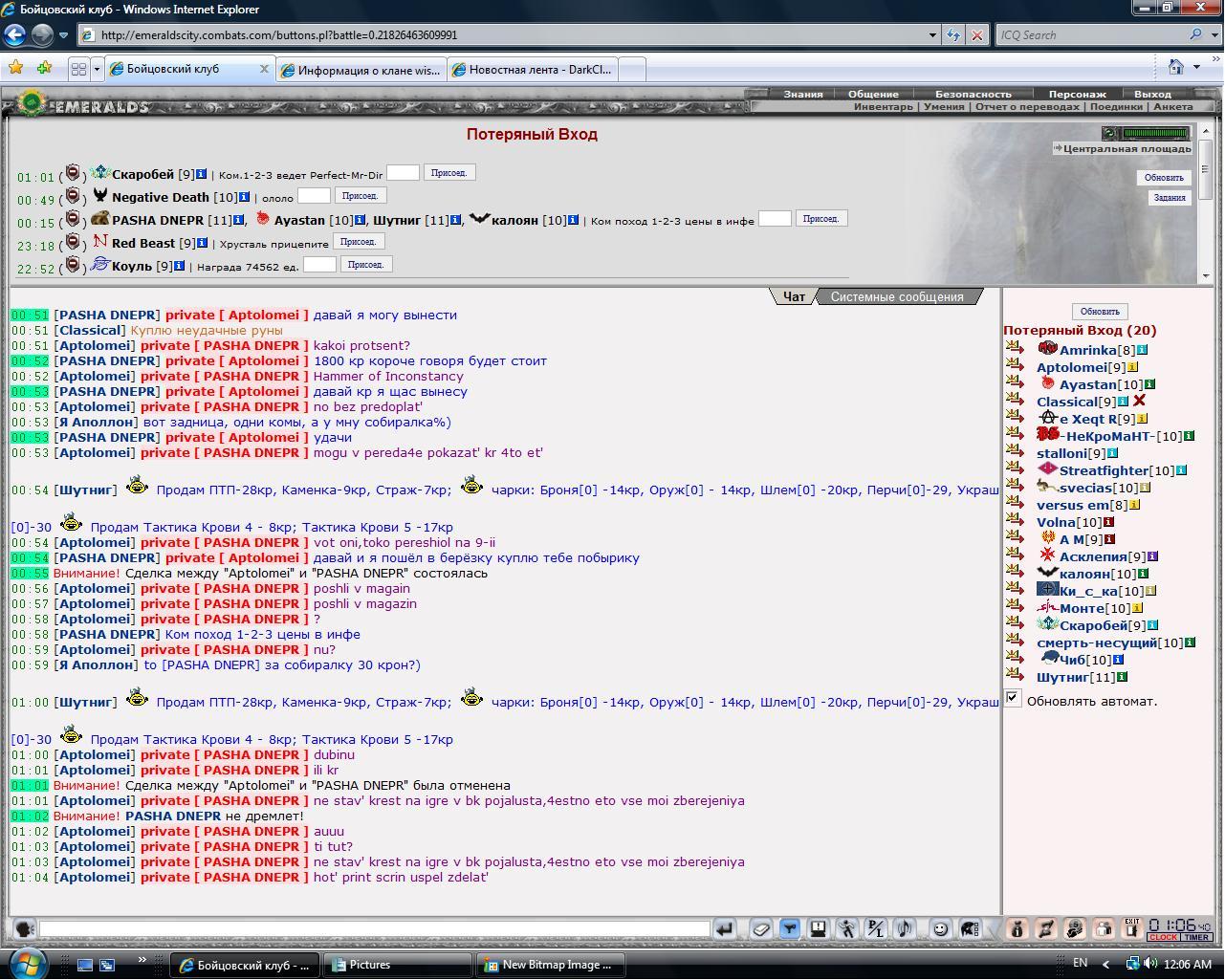Open 'Общение' top menu
Image resolution: width=1225 pixels, height=980 pixels.
point(873,94)
